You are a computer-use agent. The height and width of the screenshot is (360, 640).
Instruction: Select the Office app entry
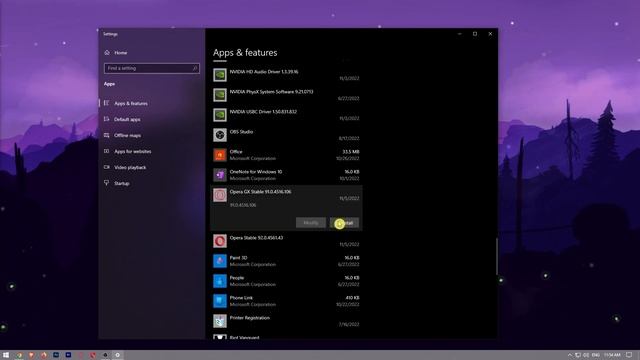point(286,155)
